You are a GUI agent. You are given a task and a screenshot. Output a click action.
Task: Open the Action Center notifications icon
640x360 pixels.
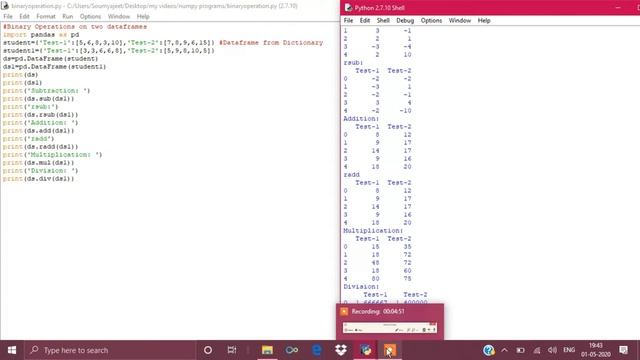coord(623,350)
